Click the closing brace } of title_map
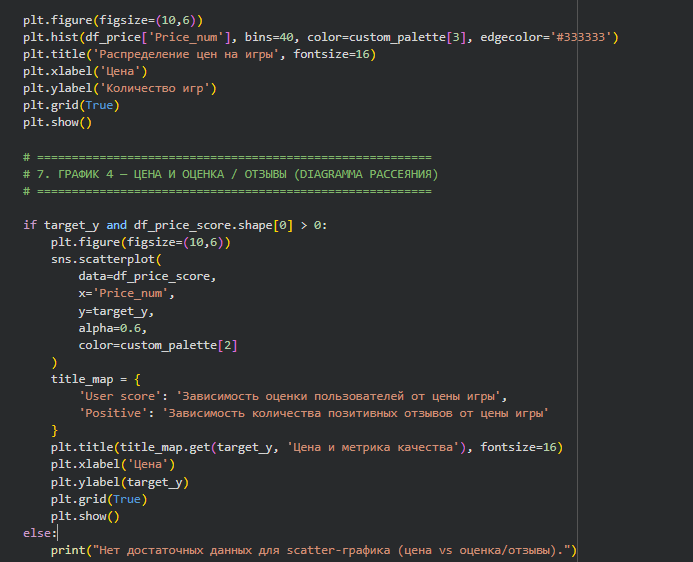 pos(54,430)
